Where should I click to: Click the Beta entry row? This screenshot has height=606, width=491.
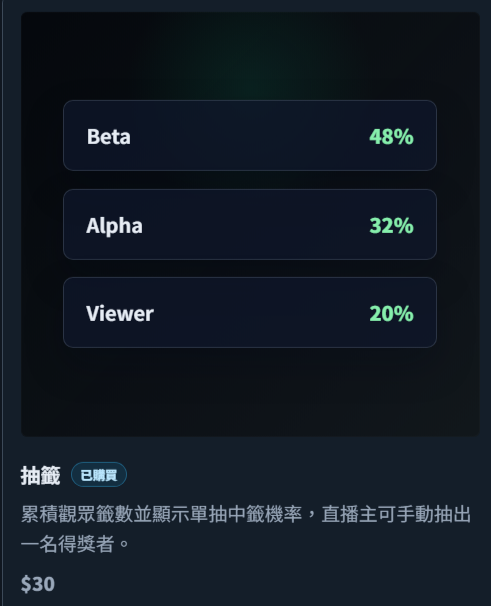250,136
